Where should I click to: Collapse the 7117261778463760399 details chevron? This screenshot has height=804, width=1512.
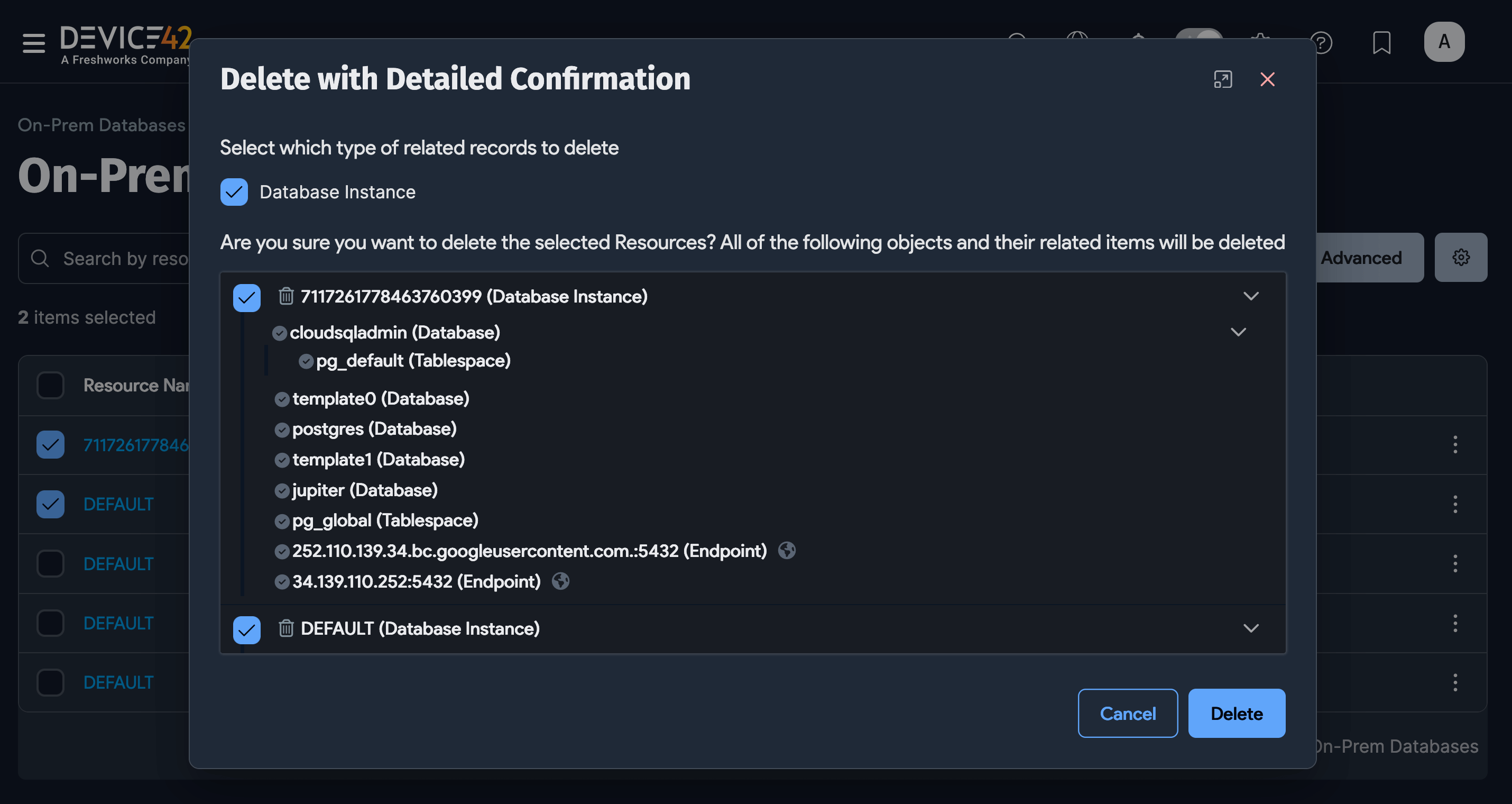pos(1251,296)
